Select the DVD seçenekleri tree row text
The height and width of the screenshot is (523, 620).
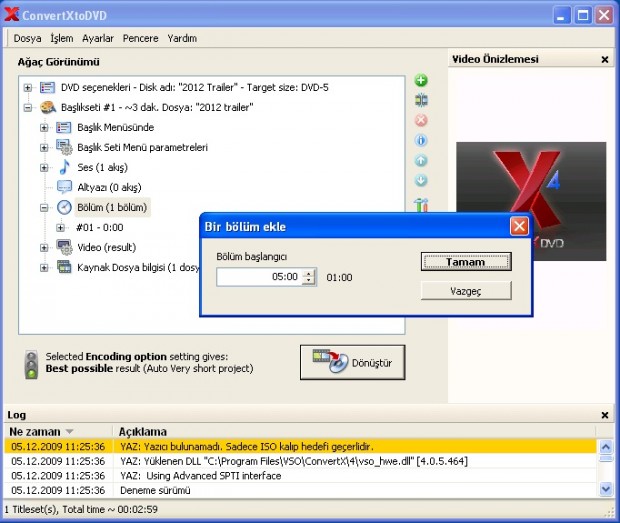195,87
